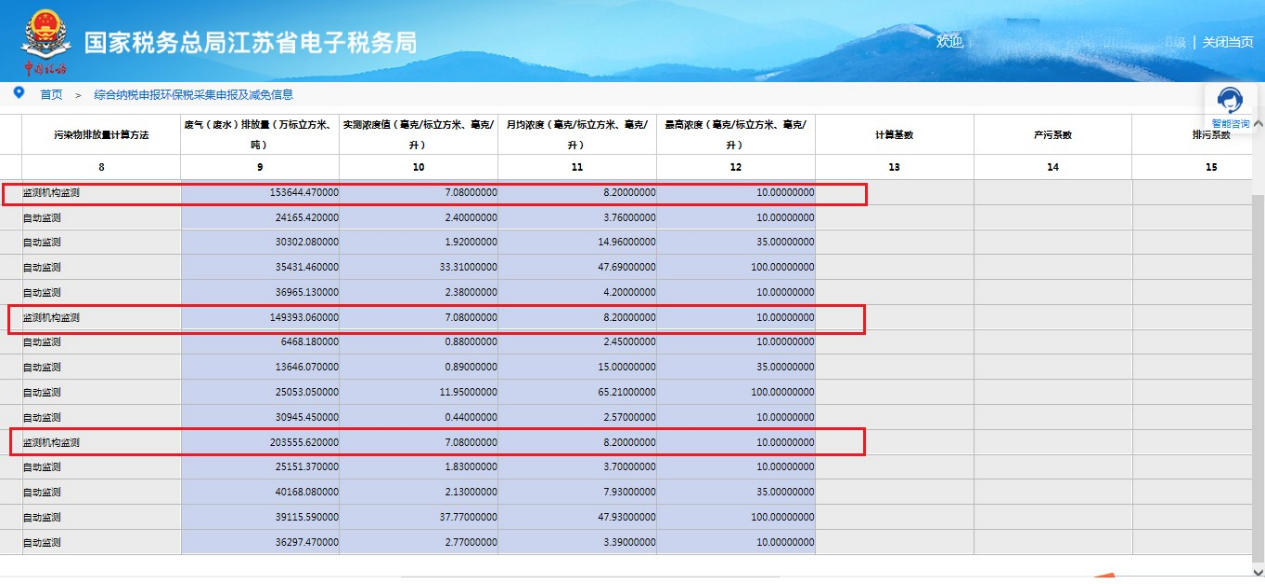The width and height of the screenshot is (1265, 584).
Task: Click the location pin breadcrumb icon
Action: [18, 93]
